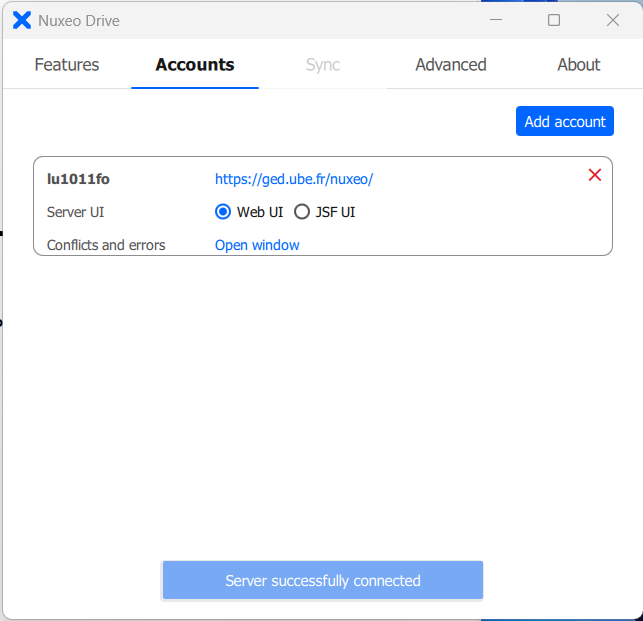The height and width of the screenshot is (621, 643).
Task: Close the Nuxeo Drive window
Action: (613, 20)
